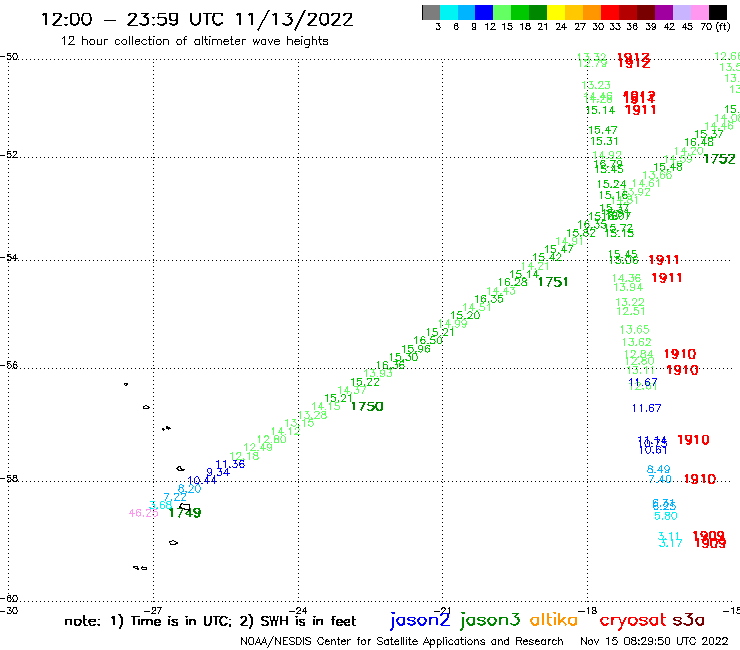The image size is (740, 650).
Task: Click the purple swatch in the legend
Action: pos(664,12)
